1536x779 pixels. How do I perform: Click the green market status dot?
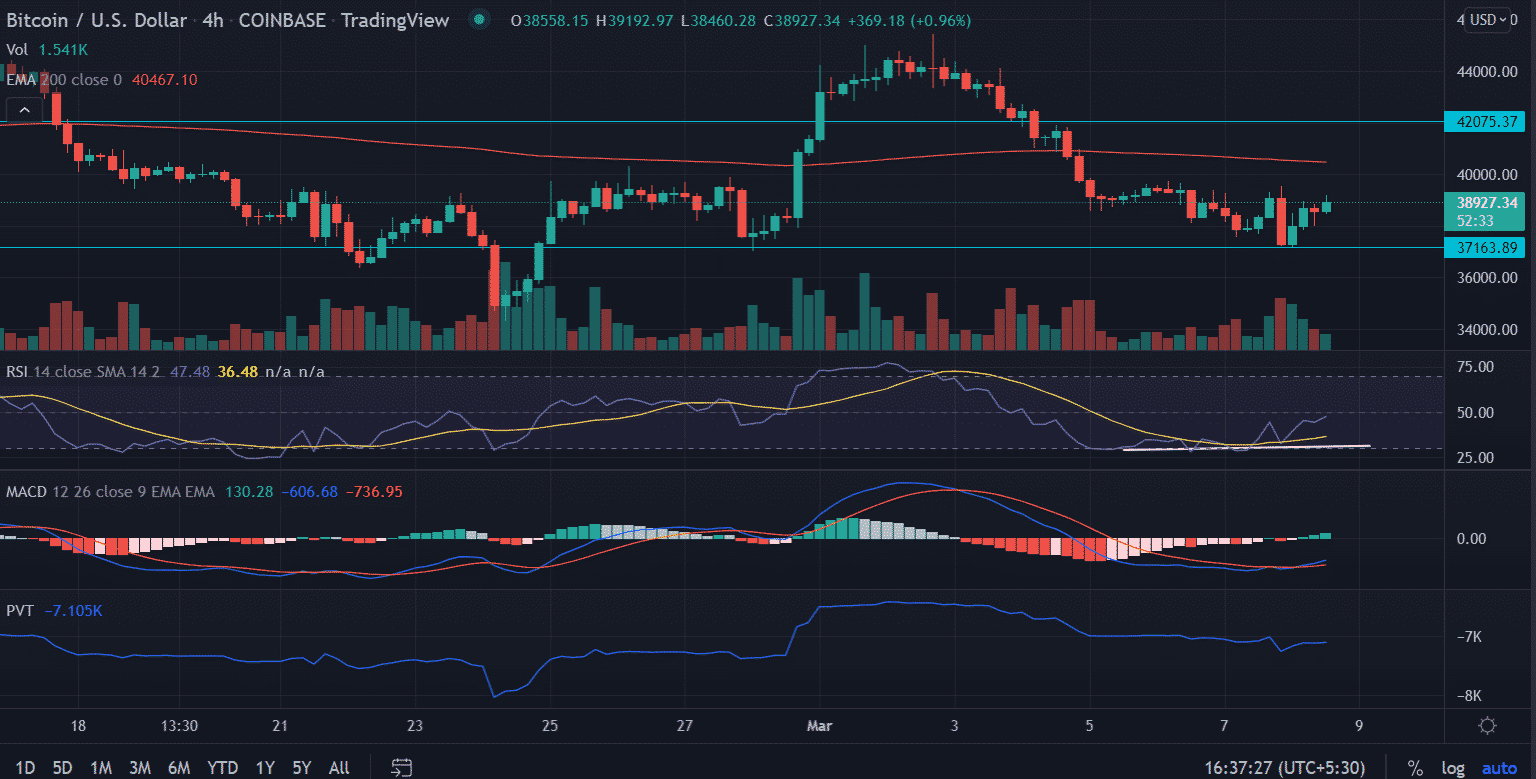click(x=480, y=20)
